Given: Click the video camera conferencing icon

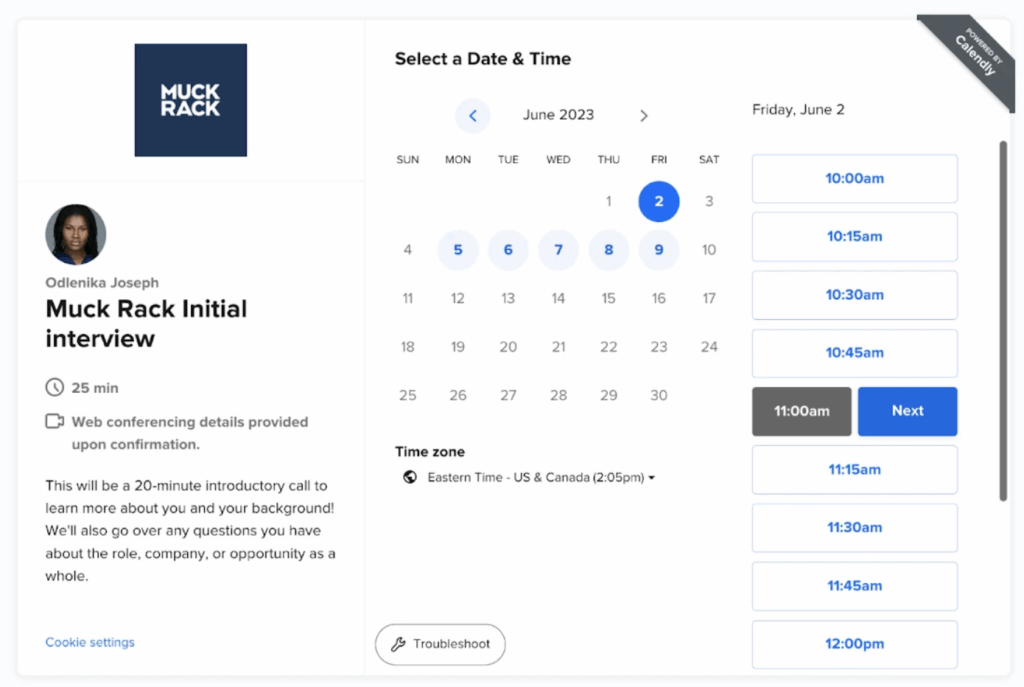Looking at the screenshot, I should [55, 421].
